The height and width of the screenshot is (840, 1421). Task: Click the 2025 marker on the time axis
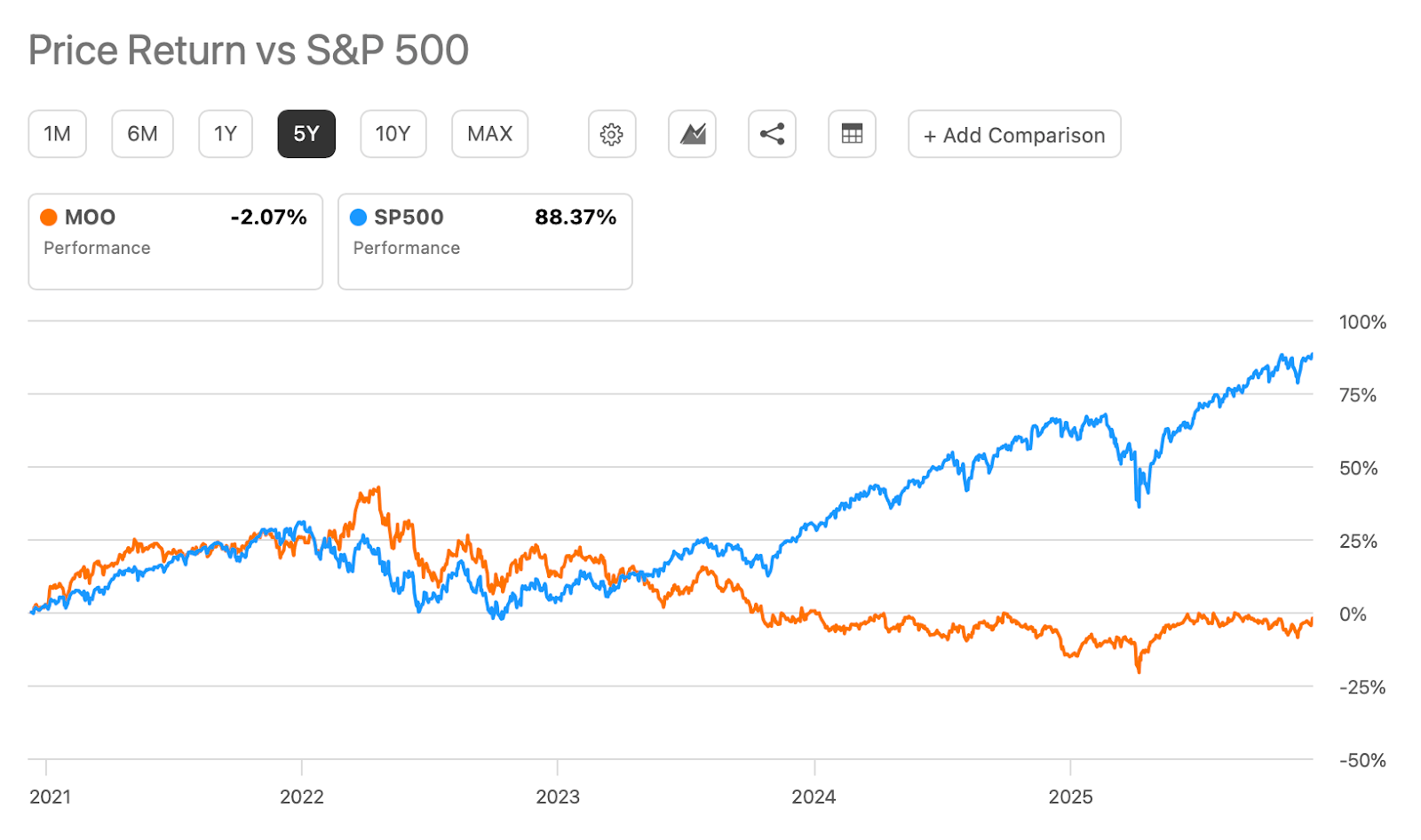pyautogui.click(x=1070, y=796)
